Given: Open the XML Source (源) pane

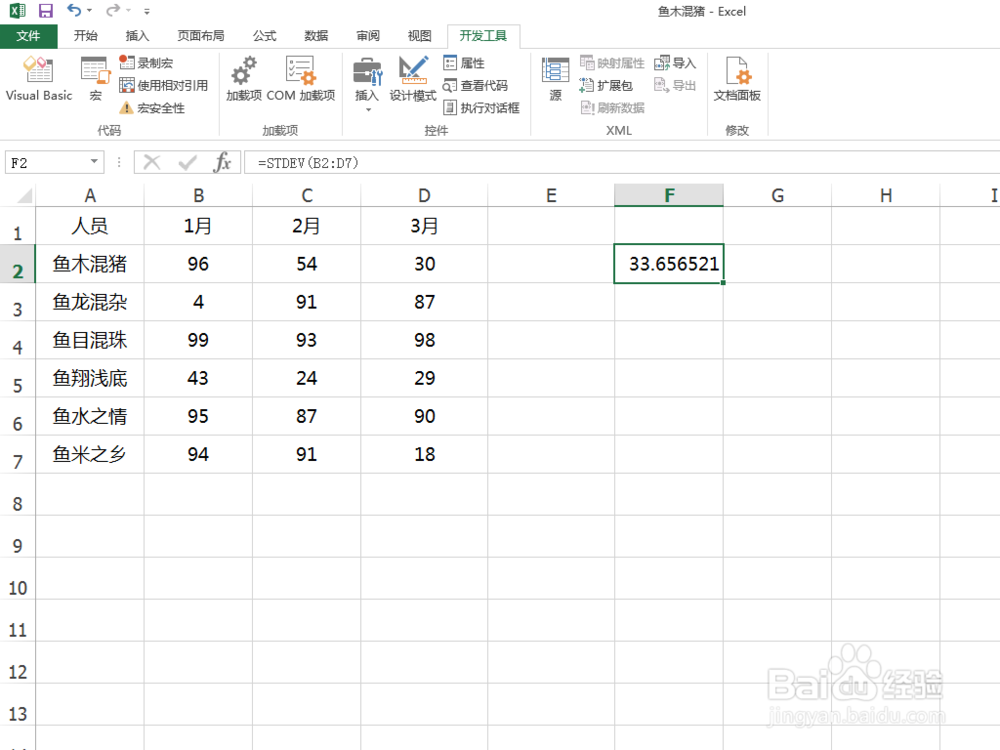Looking at the screenshot, I should pos(555,78).
